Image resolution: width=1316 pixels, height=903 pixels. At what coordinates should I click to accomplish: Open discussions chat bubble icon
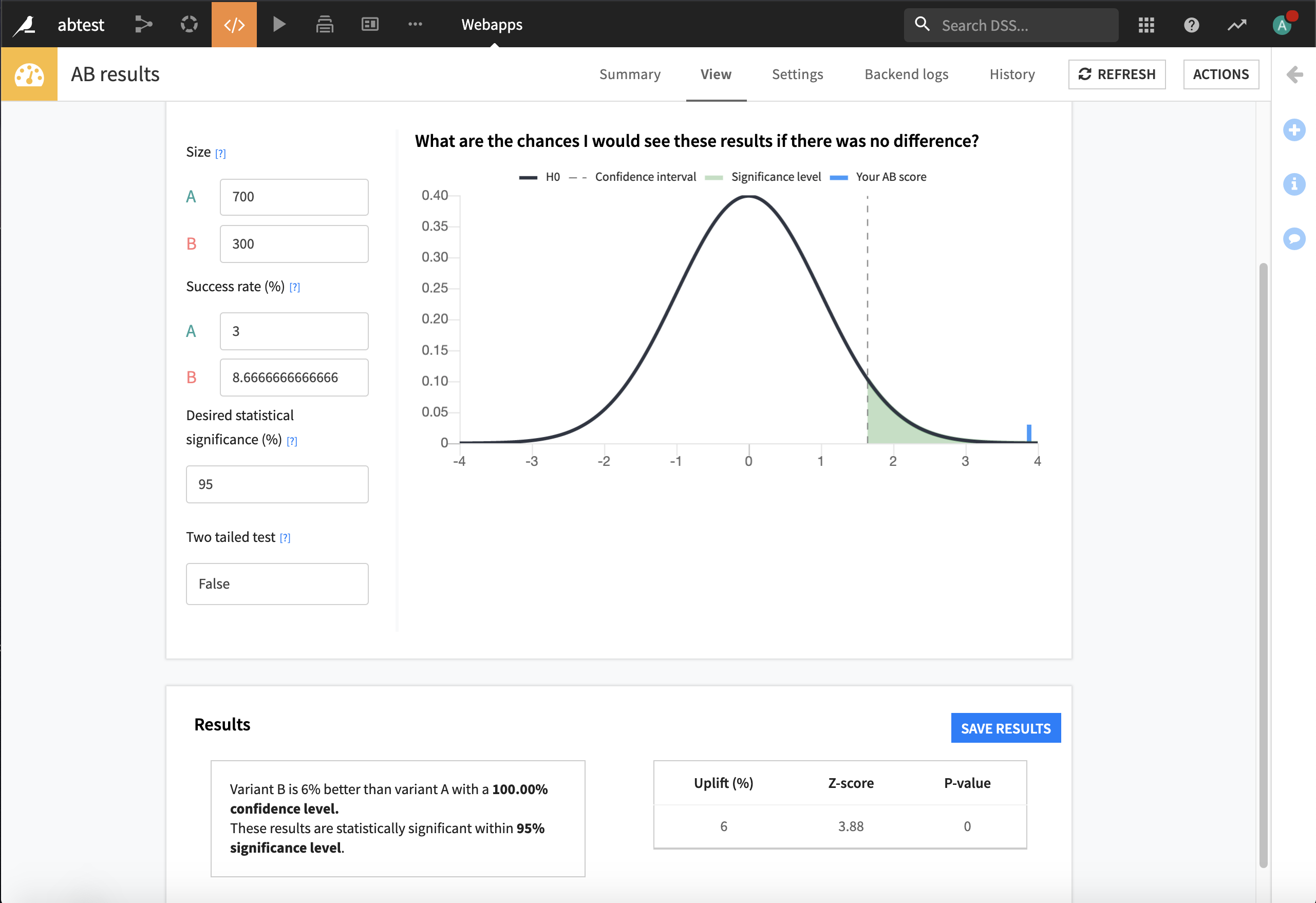tap(1293, 238)
